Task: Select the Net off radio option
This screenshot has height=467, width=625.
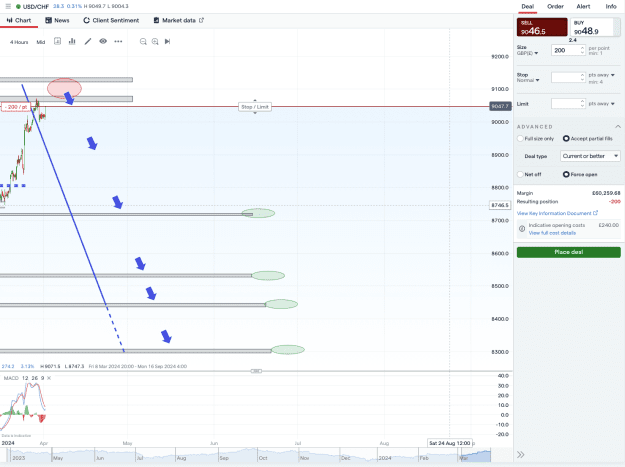Action: (x=520, y=175)
